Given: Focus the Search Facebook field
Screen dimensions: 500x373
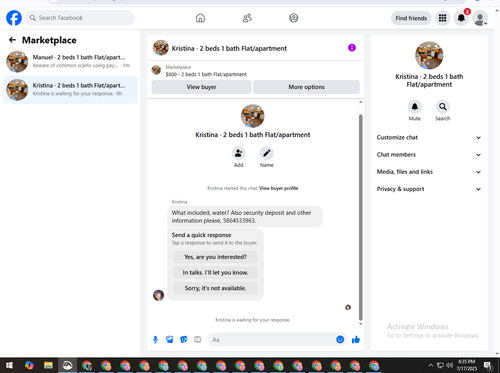Looking at the screenshot, I should (80, 18).
